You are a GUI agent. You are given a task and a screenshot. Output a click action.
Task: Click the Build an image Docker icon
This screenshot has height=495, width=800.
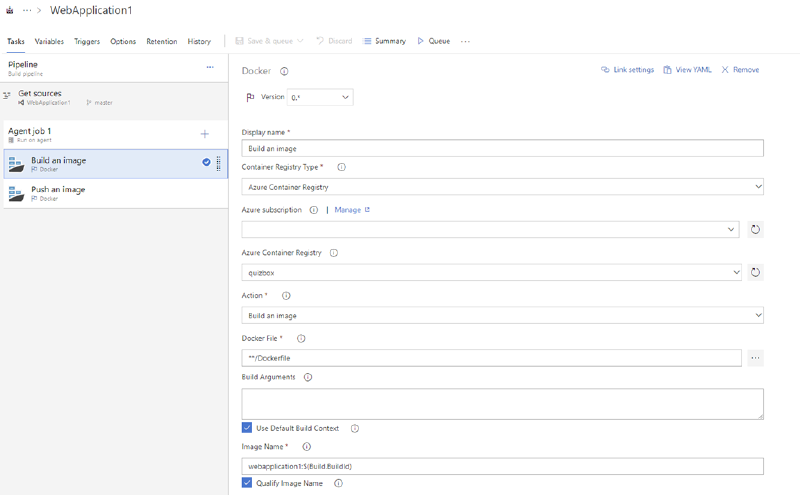click(x=16, y=164)
